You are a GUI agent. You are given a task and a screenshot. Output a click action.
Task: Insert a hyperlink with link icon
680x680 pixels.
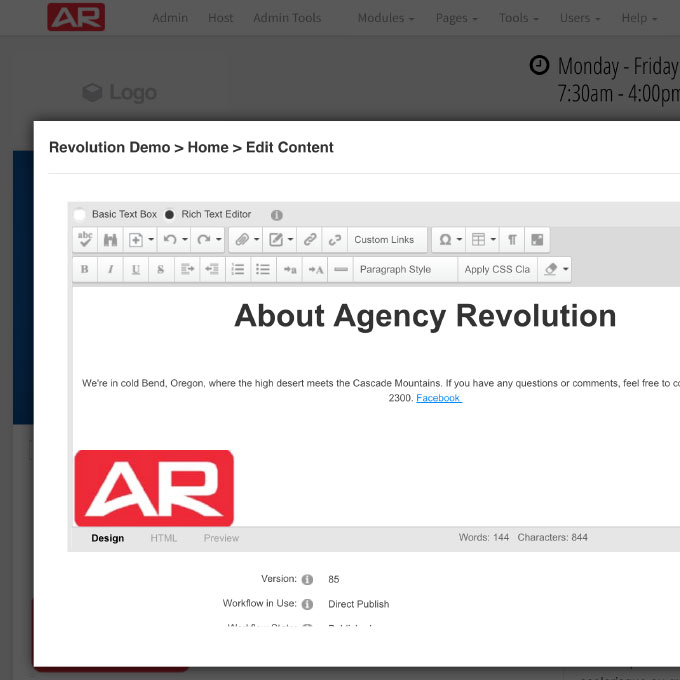coord(310,239)
